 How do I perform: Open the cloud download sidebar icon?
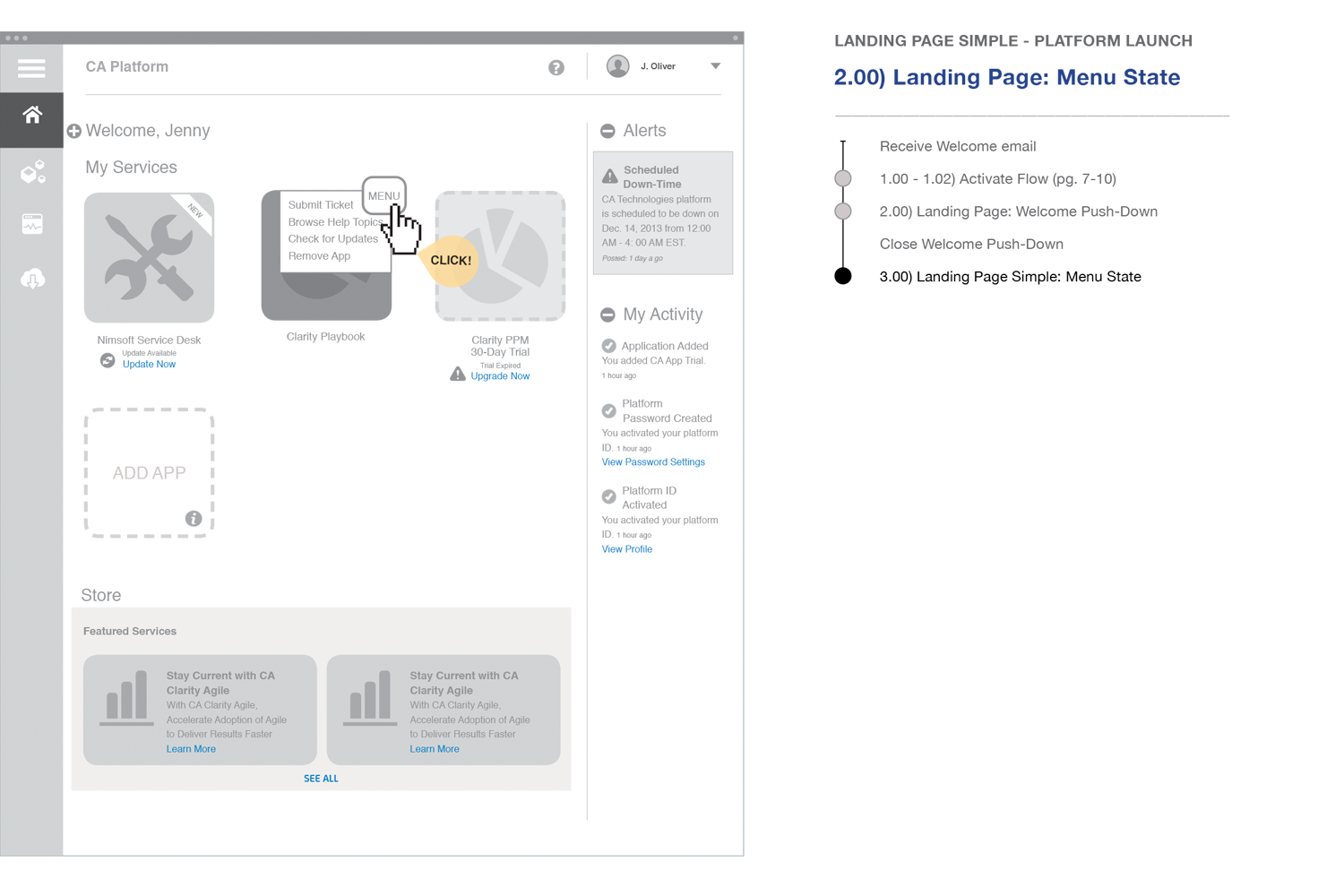tap(33, 279)
